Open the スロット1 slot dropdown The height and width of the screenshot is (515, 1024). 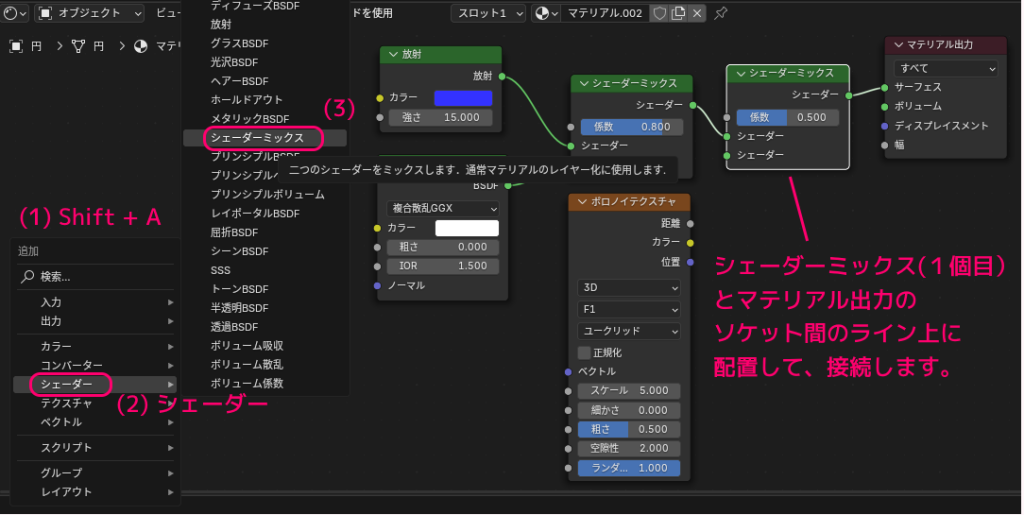(488, 13)
